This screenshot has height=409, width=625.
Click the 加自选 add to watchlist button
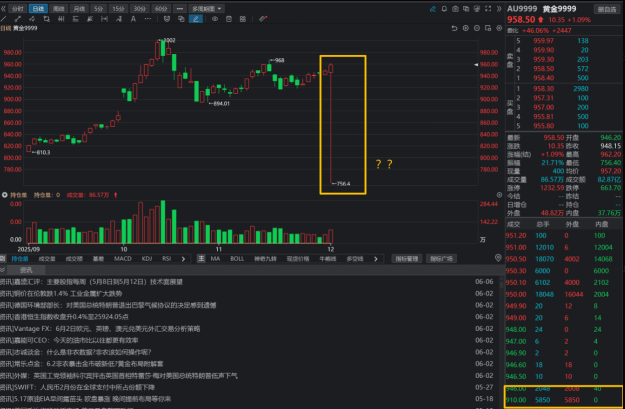[x=607, y=9]
